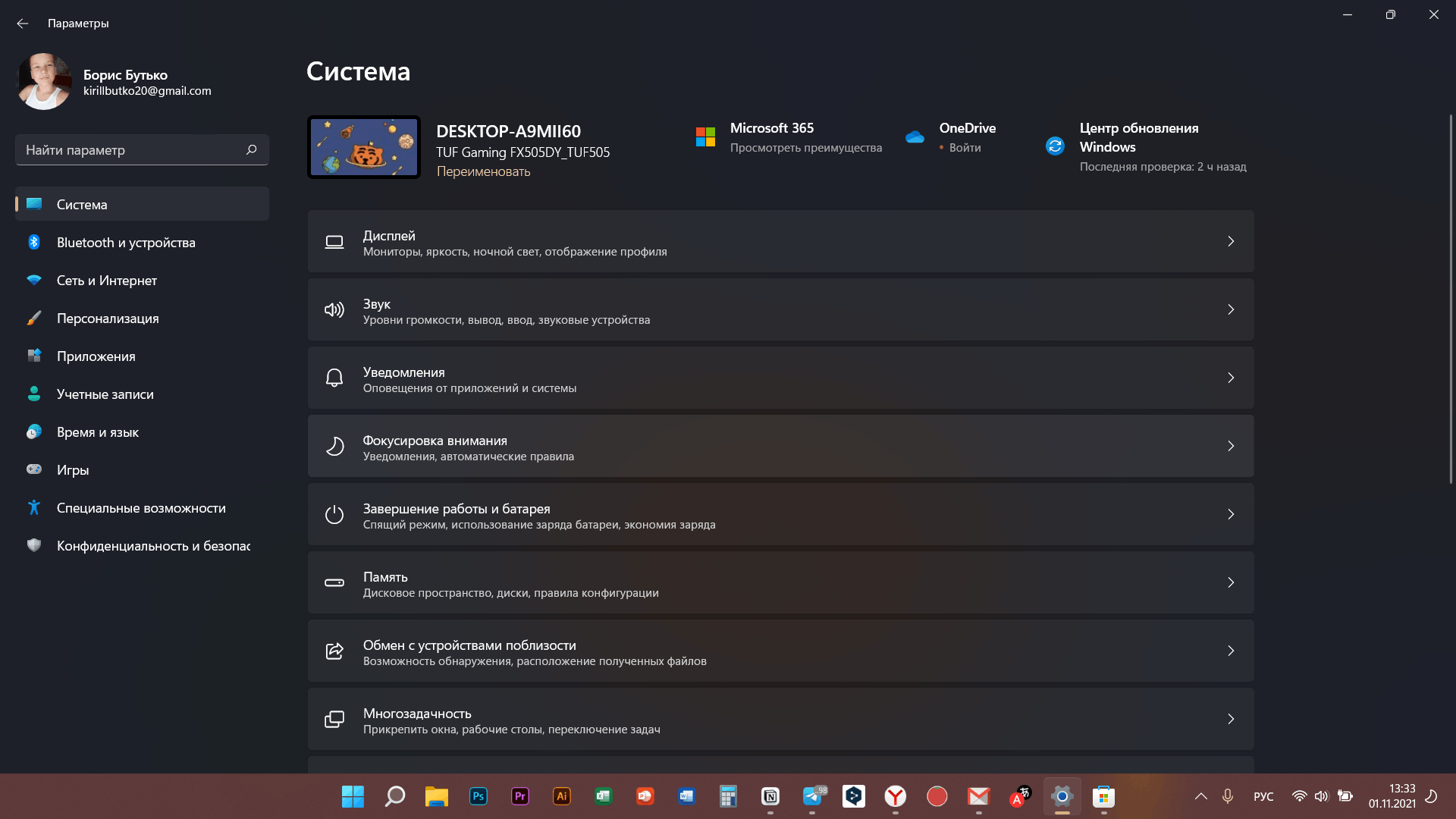Open Gmail from the taskbar
This screenshot has height=819, width=1456.
click(978, 796)
